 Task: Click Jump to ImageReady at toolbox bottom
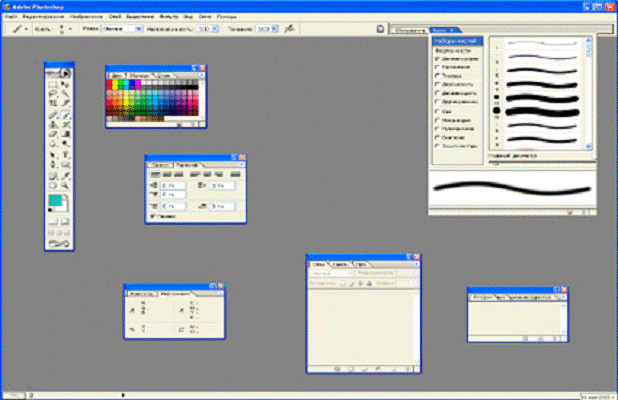[59, 244]
